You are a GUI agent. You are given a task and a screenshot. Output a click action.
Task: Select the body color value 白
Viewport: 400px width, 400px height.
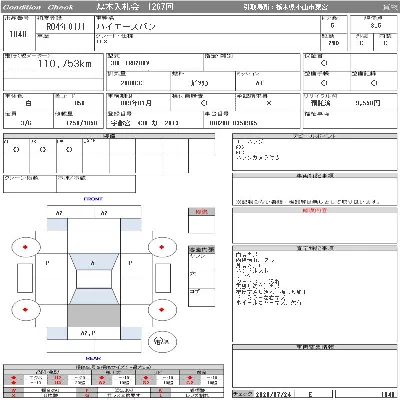[x=29, y=103]
